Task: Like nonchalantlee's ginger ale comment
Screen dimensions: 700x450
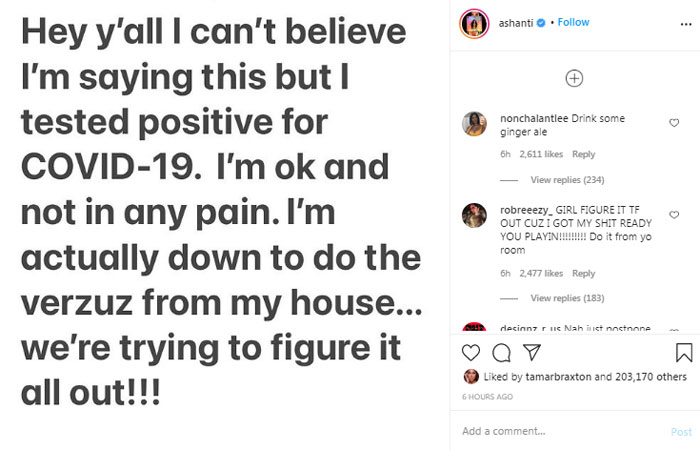Action: click(673, 123)
